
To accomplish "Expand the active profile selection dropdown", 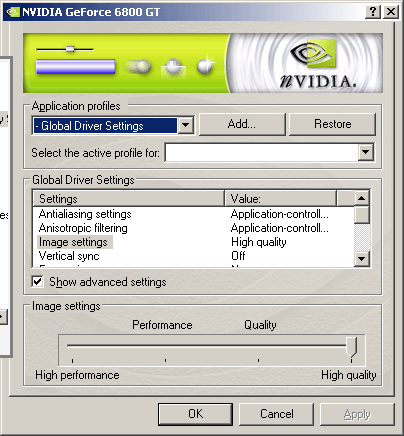I will [366, 152].
